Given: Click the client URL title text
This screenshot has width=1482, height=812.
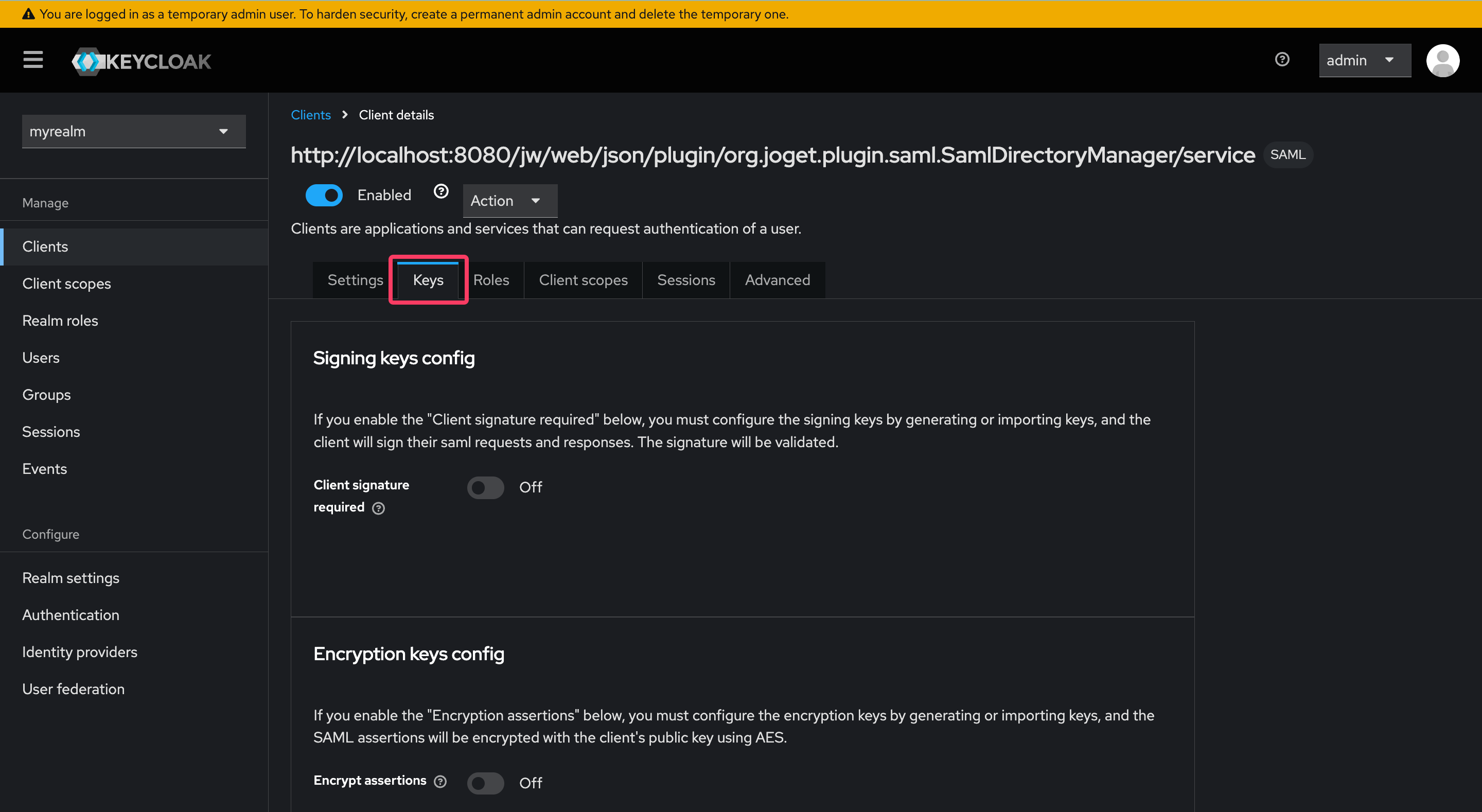Looking at the screenshot, I should 772,155.
